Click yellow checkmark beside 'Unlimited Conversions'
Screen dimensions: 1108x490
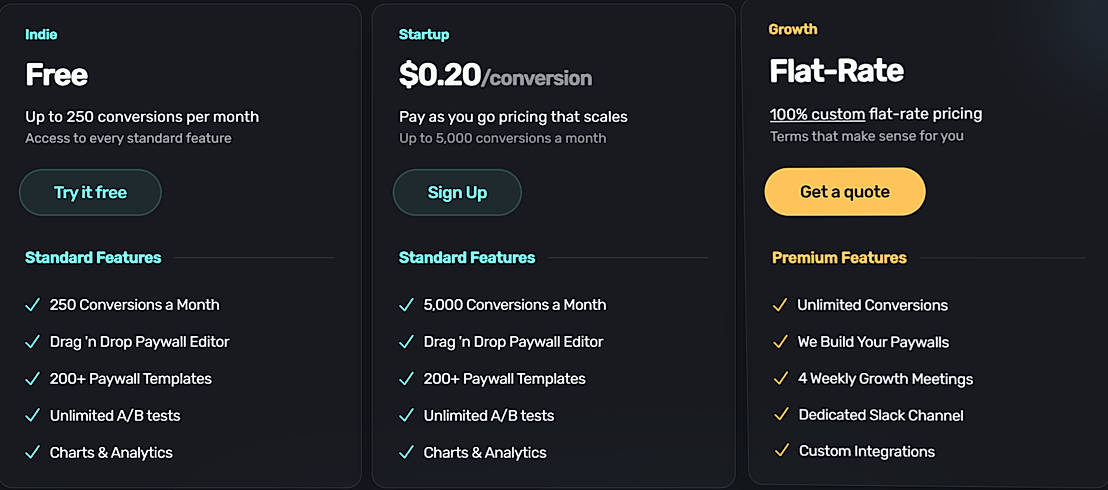780,305
